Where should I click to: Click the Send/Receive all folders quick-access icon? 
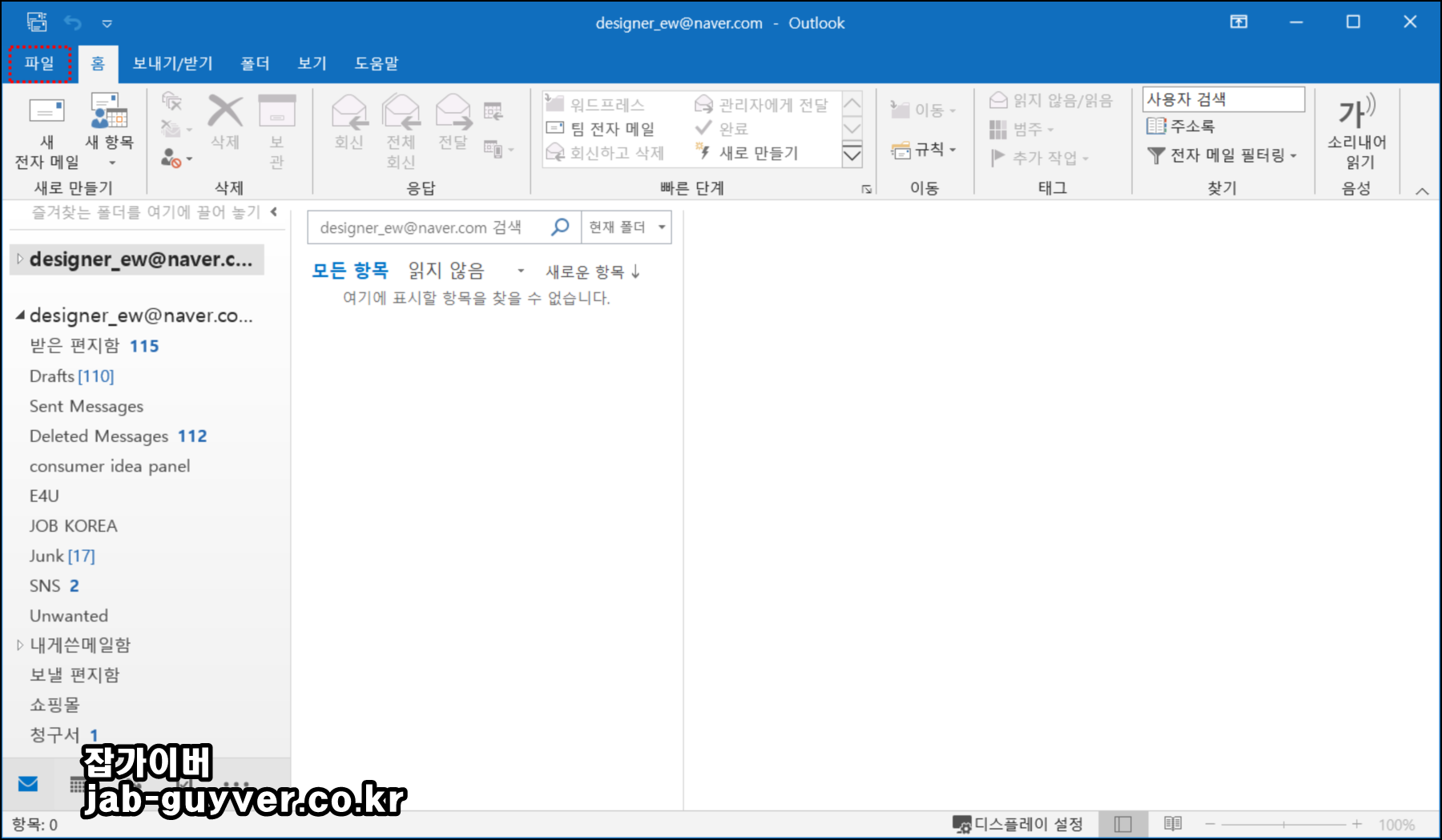coord(37,22)
